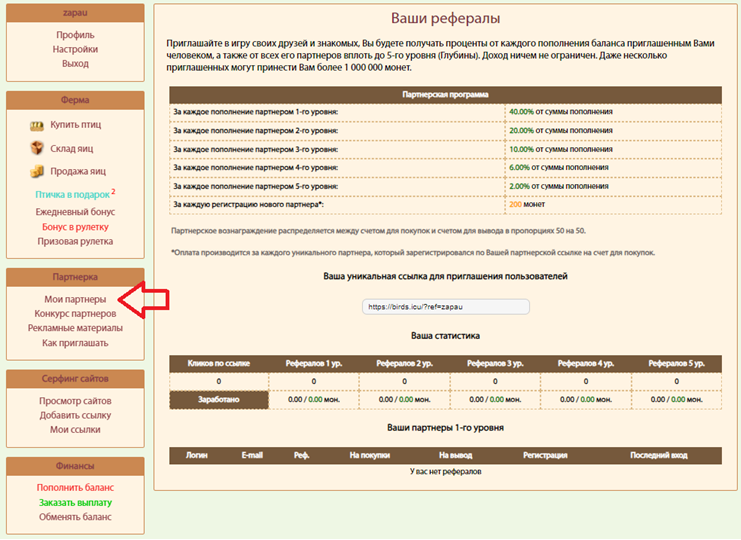This screenshot has height=540, width=741.
Task: Click the Партнерская программа table header
Action: click(x=445, y=95)
